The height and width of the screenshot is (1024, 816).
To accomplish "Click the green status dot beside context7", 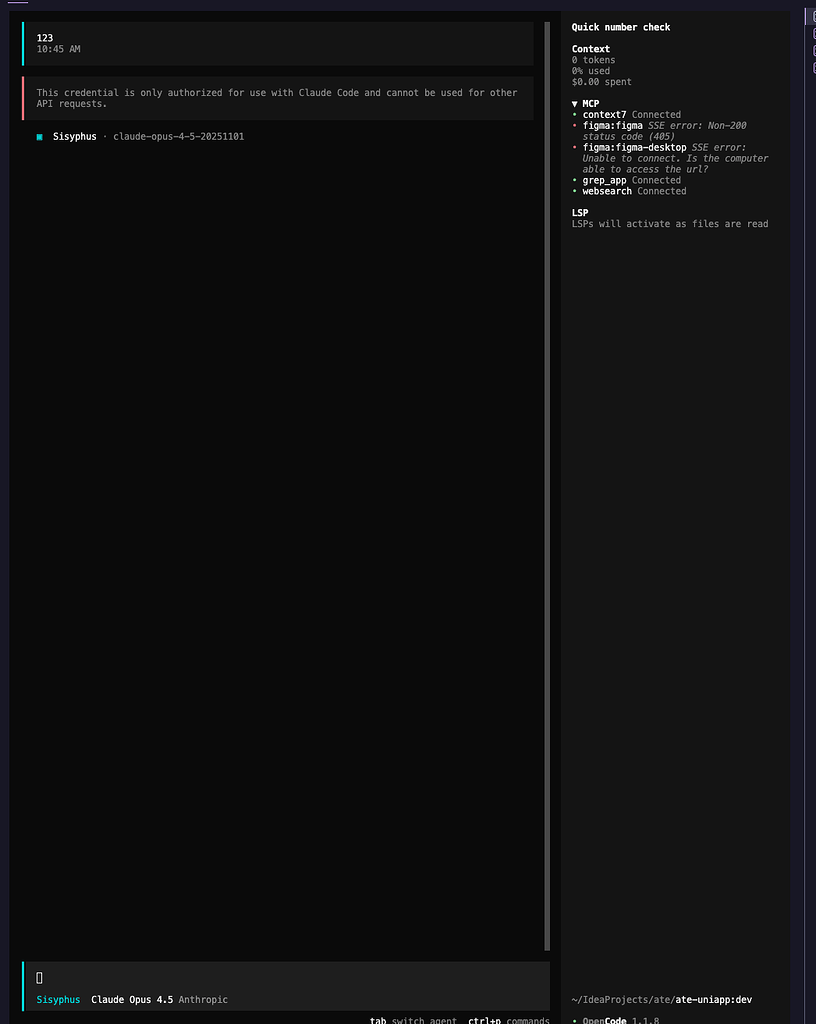I will [574, 115].
